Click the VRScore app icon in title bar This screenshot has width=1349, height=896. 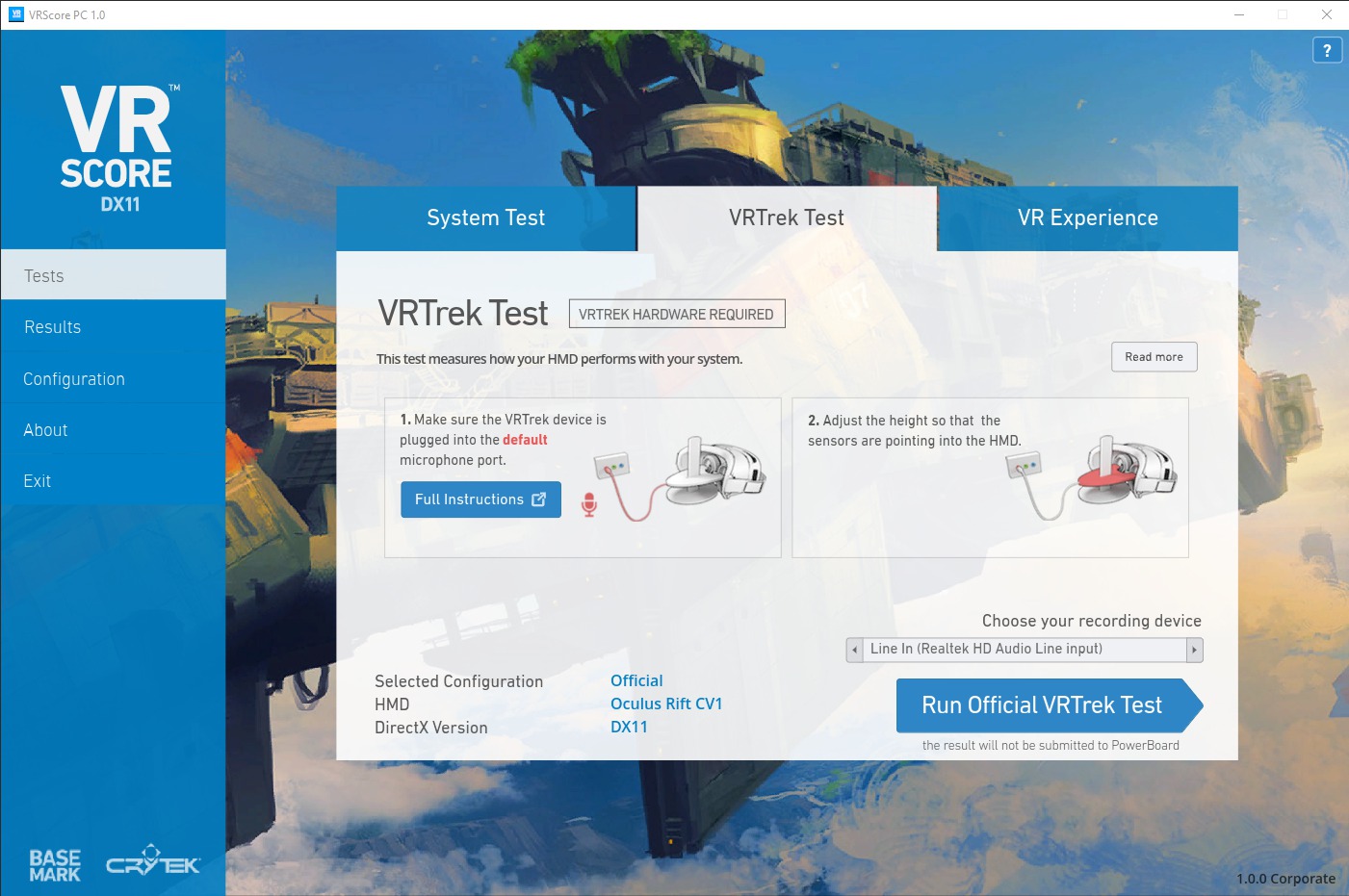coord(16,14)
